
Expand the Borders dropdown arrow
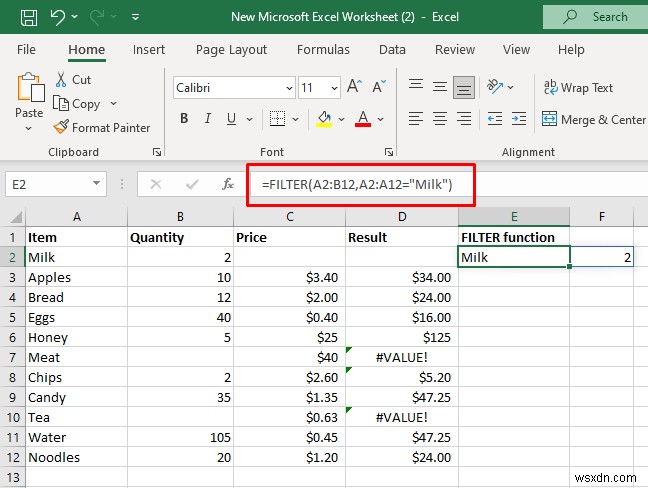click(295, 119)
